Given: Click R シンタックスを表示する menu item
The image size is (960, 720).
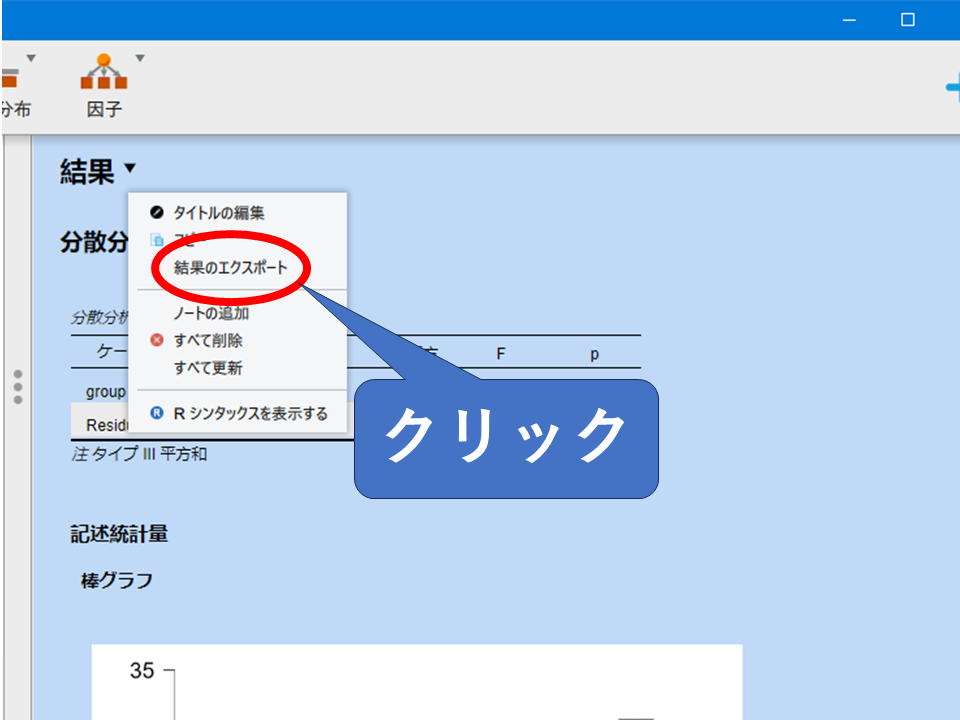Looking at the screenshot, I should coord(250,413).
